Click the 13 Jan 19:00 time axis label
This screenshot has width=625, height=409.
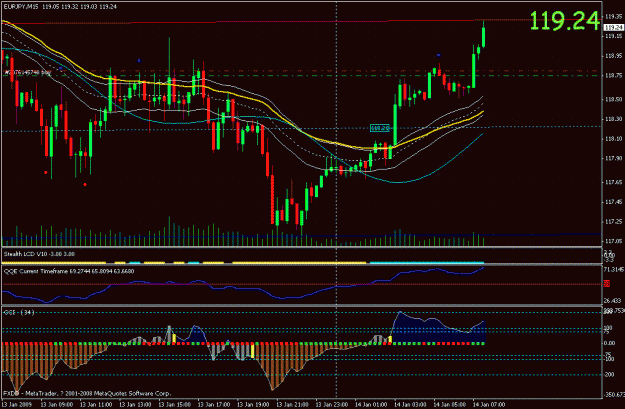coord(253,405)
